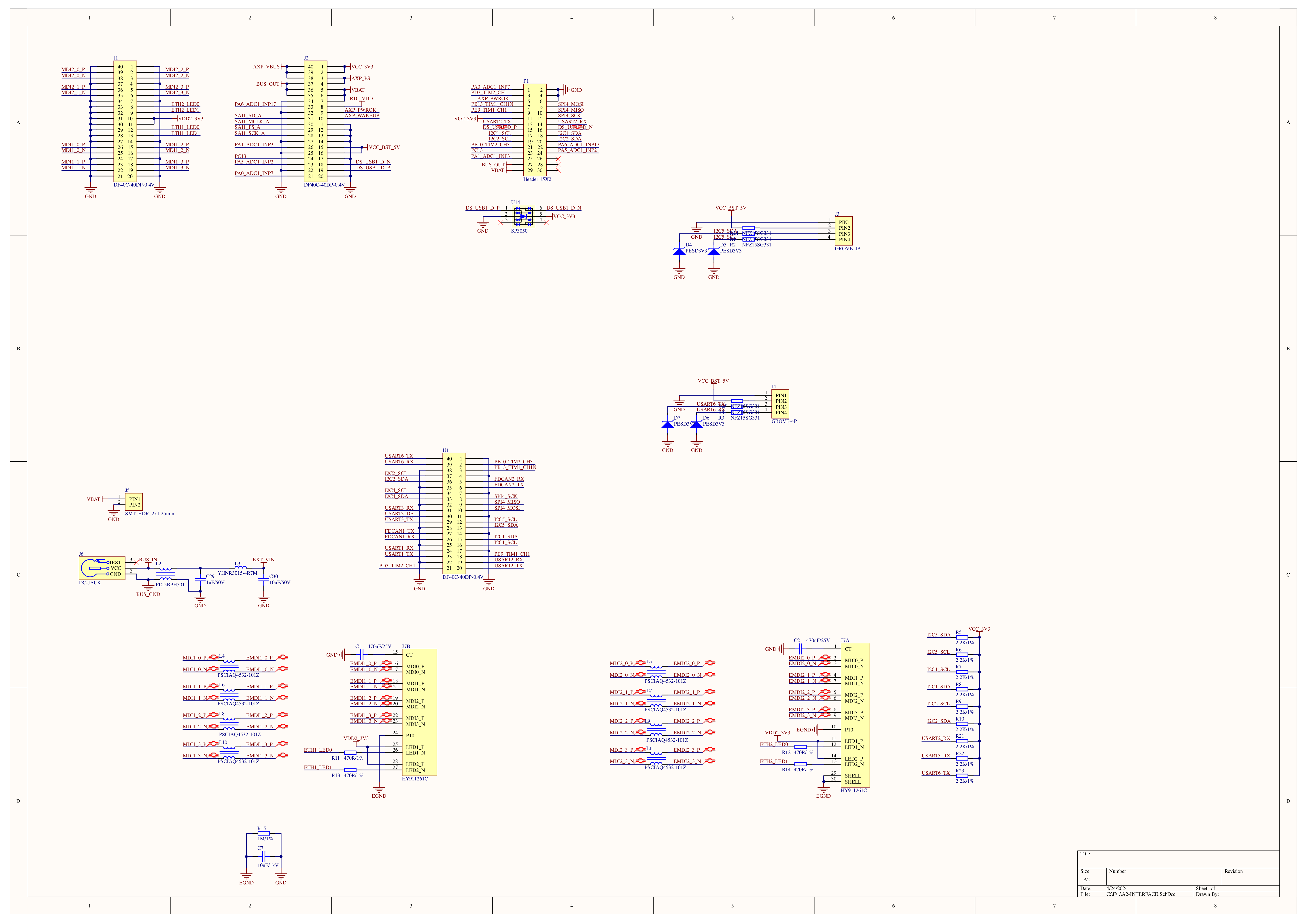Select the U1 40-pin connector symbol

[454, 513]
